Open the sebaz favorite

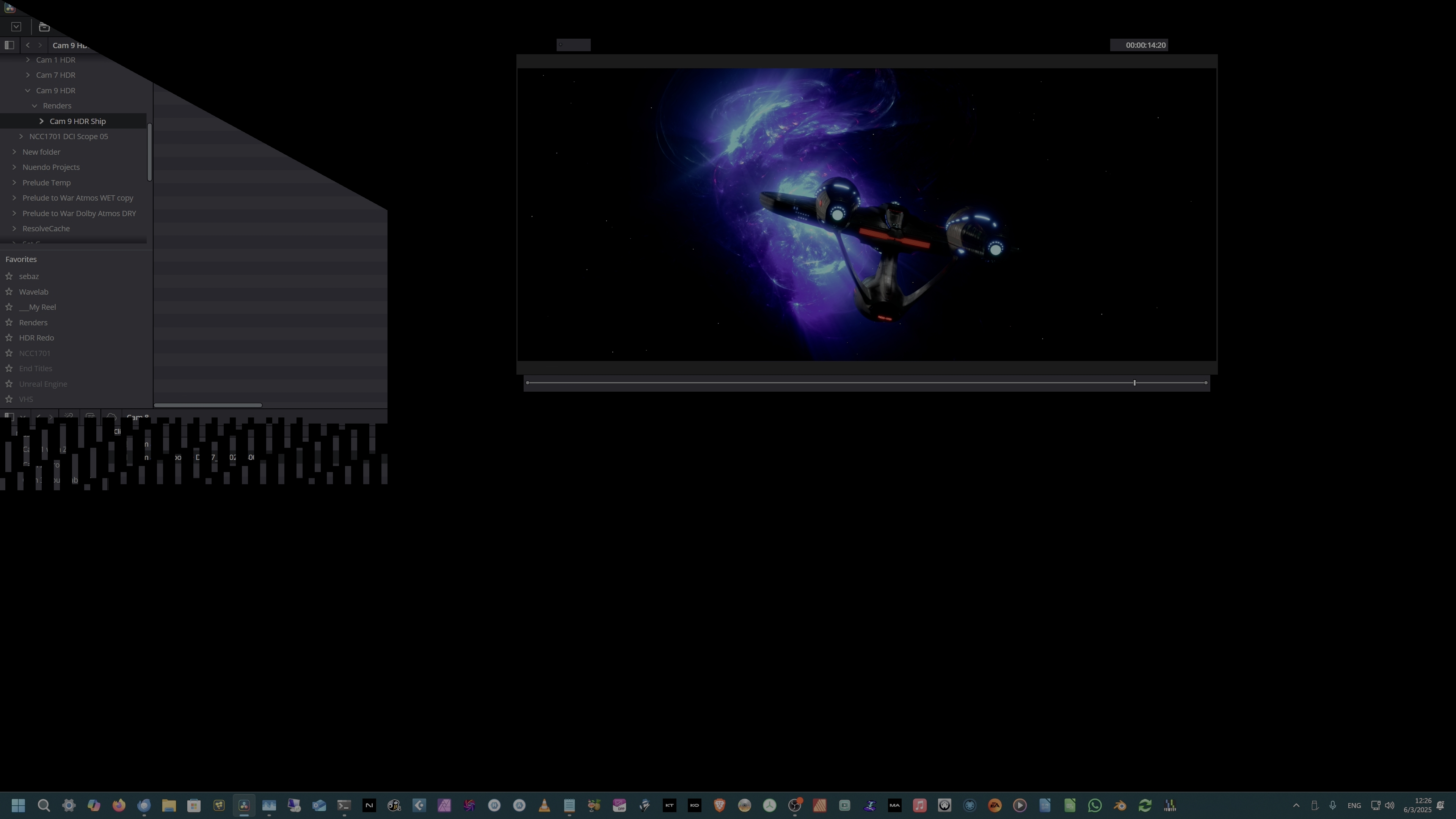click(x=29, y=276)
